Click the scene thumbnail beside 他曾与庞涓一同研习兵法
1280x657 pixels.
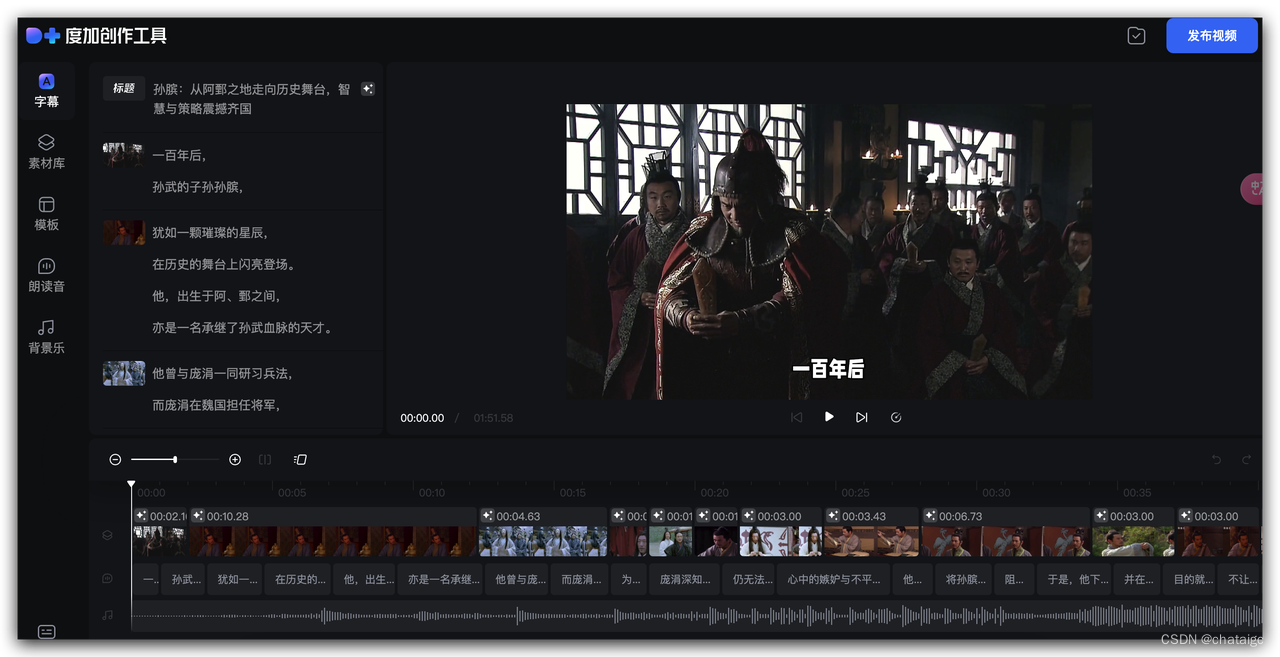pos(124,373)
